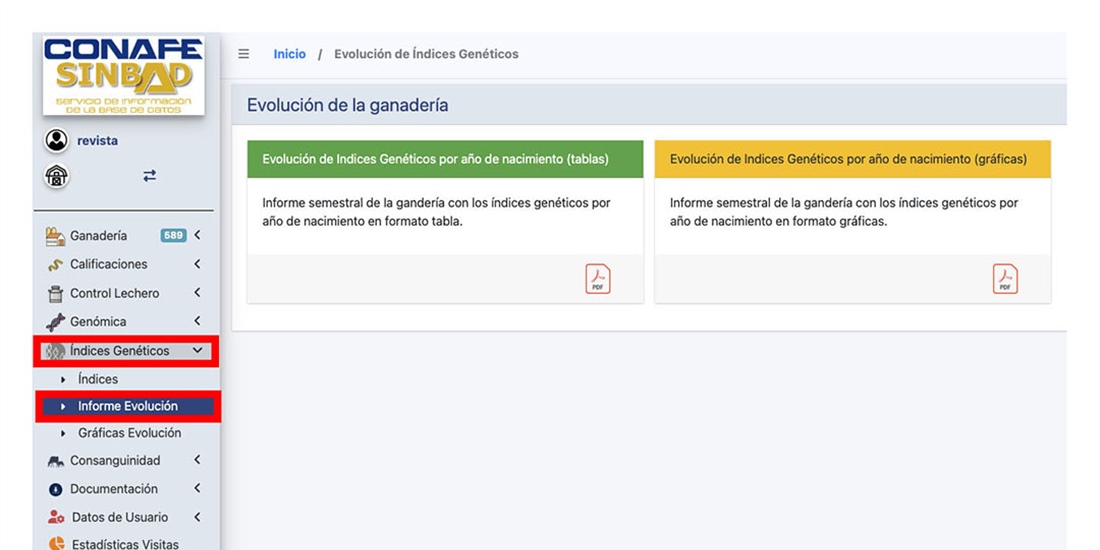
Task: Download the gráficas report PDF icon
Action: (1005, 279)
